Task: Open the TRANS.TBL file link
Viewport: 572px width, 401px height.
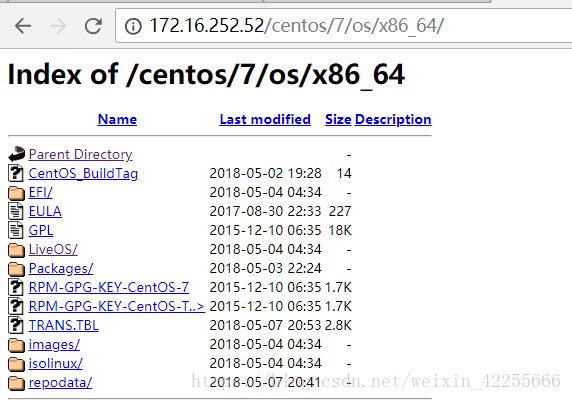Action: click(x=63, y=325)
